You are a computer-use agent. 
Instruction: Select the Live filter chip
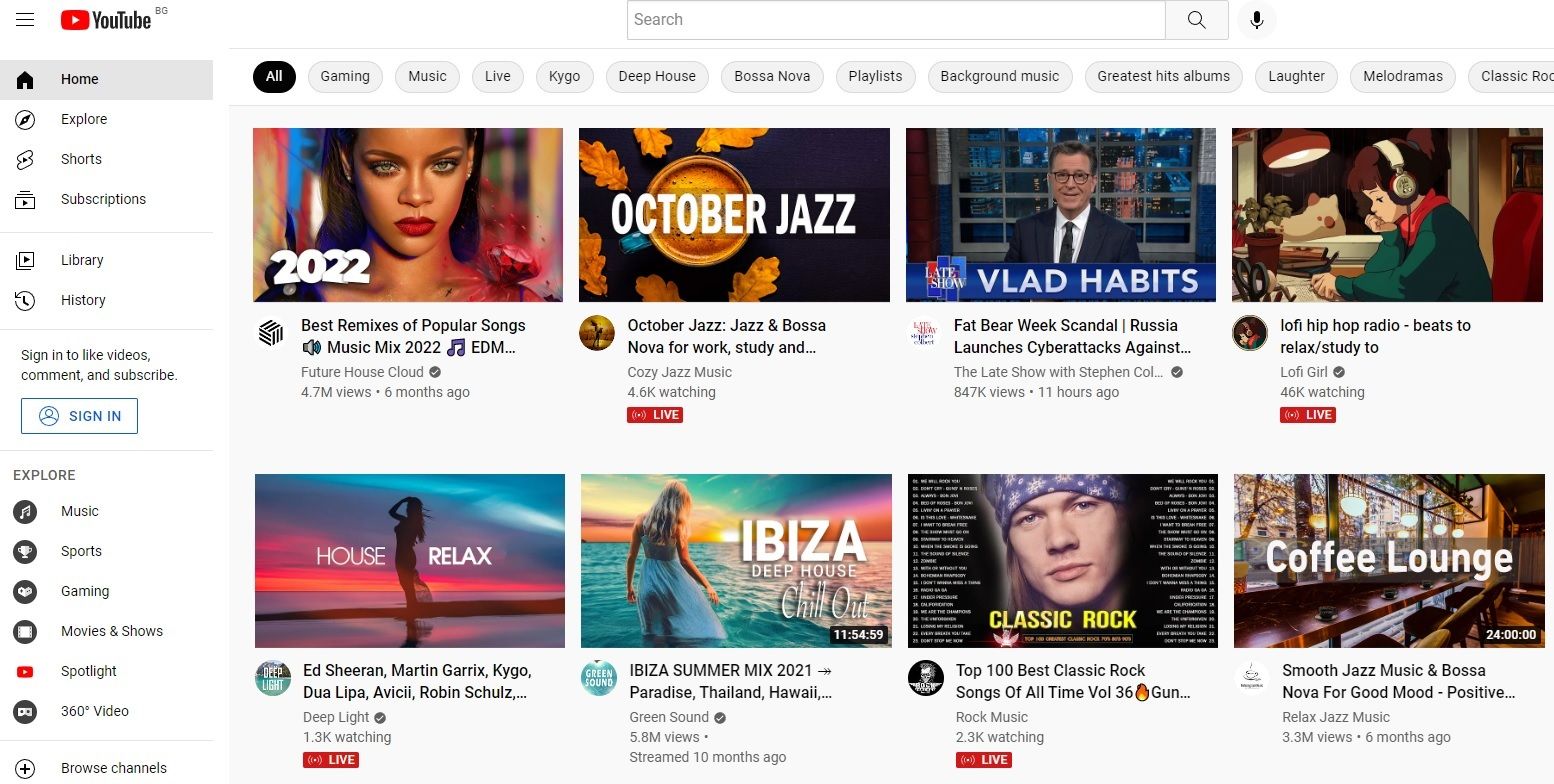(498, 77)
